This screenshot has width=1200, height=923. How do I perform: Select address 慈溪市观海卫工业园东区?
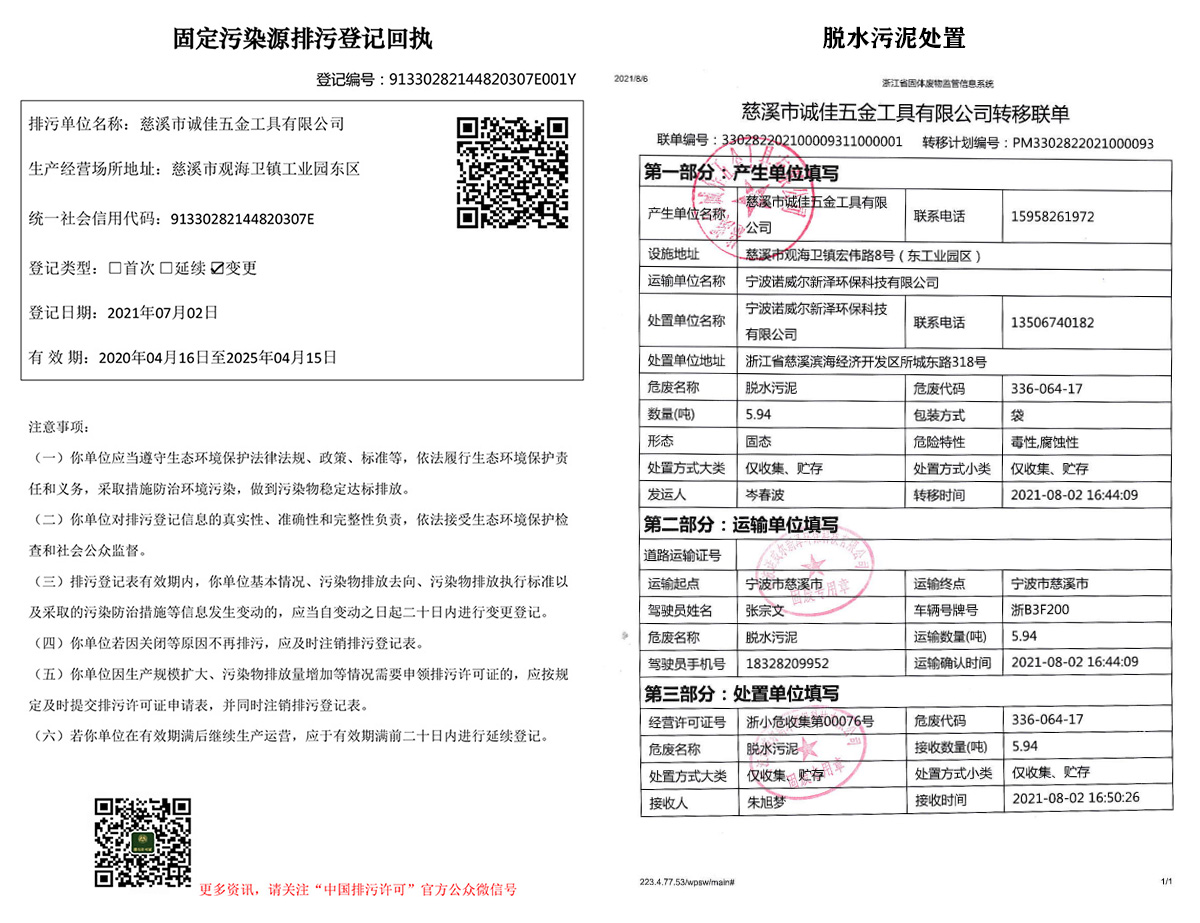266,168
